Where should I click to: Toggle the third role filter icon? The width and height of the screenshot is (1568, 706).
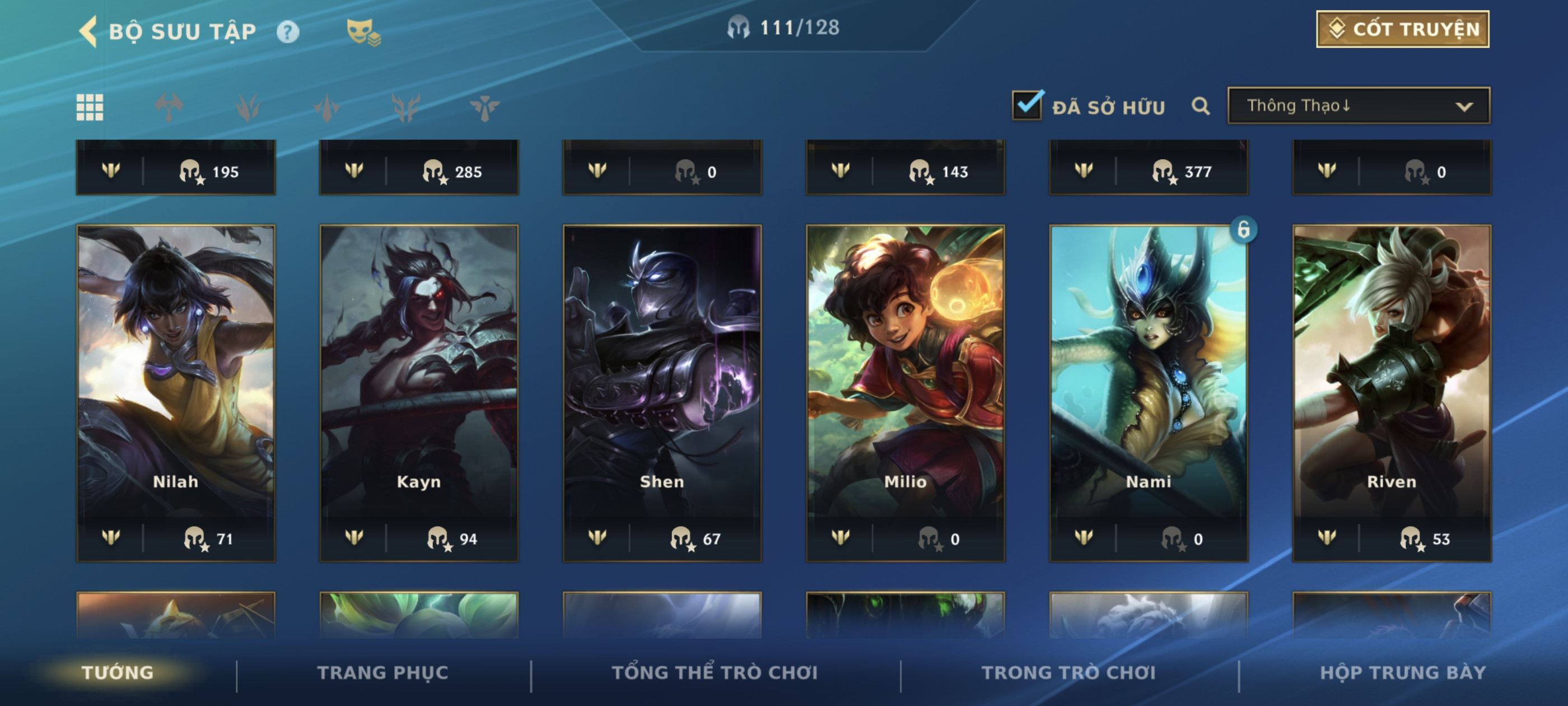[327, 107]
